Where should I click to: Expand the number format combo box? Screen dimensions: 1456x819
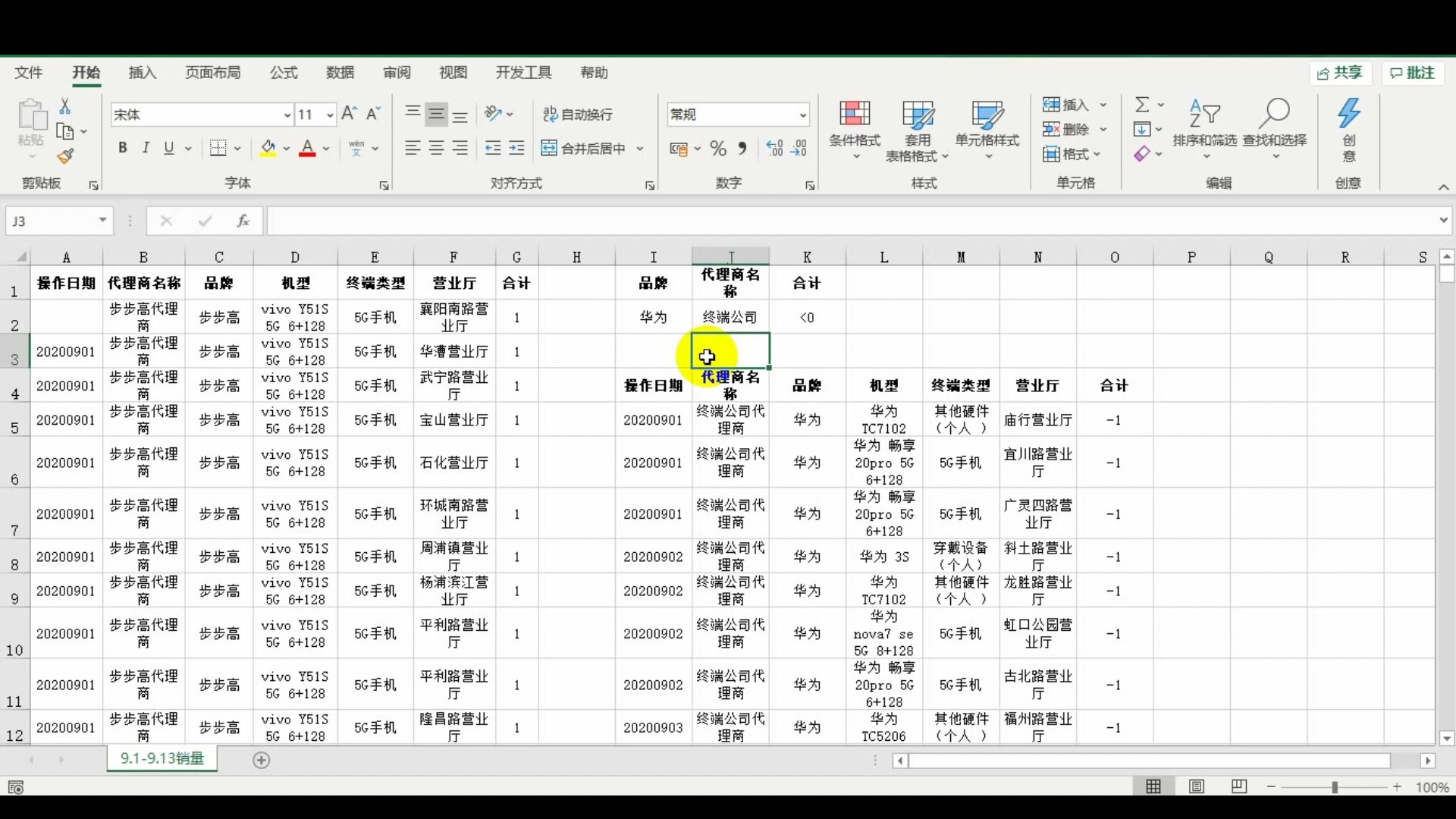click(802, 115)
